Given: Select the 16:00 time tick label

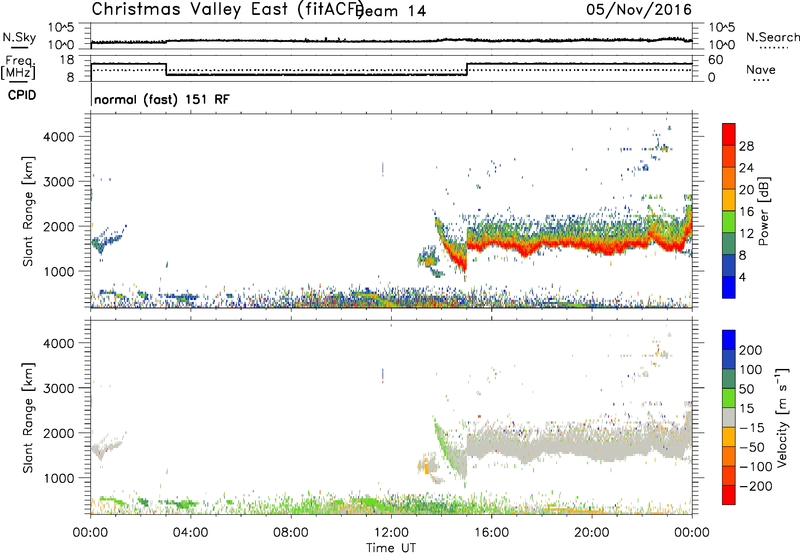Looking at the screenshot, I should pyautogui.click(x=491, y=533).
